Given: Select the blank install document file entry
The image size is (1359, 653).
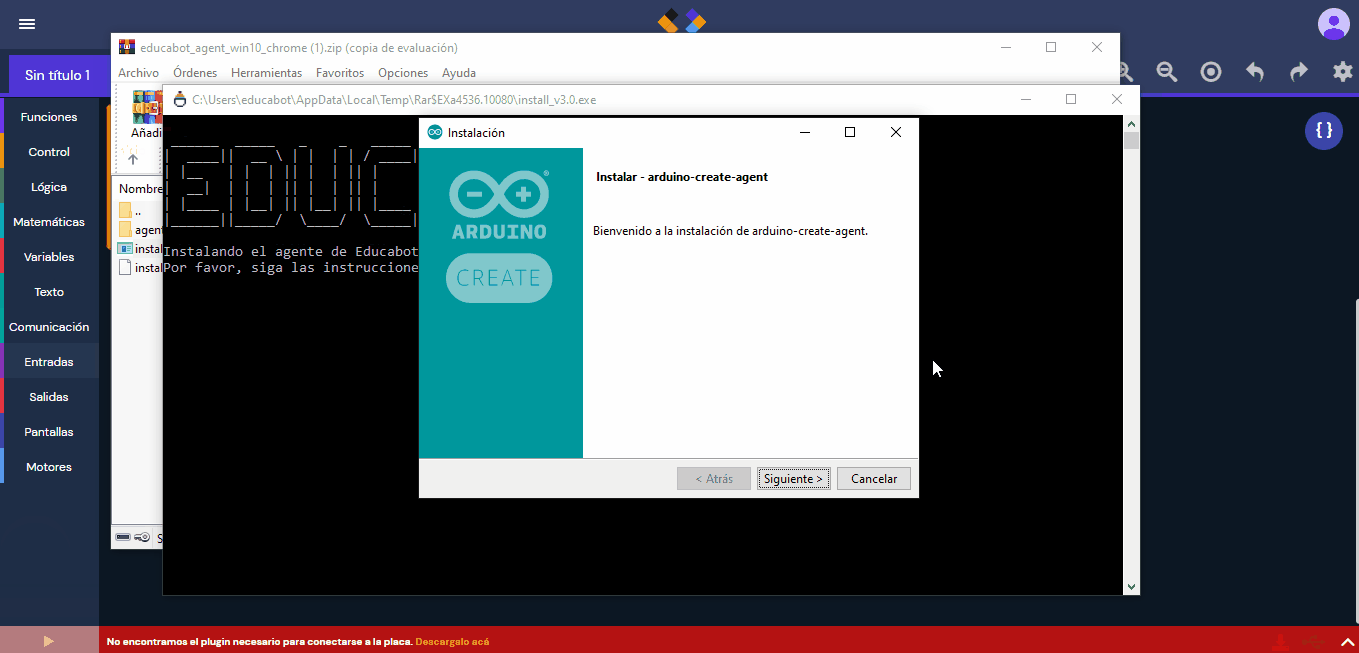Looking at the screenshot, I should pos(140,267).
